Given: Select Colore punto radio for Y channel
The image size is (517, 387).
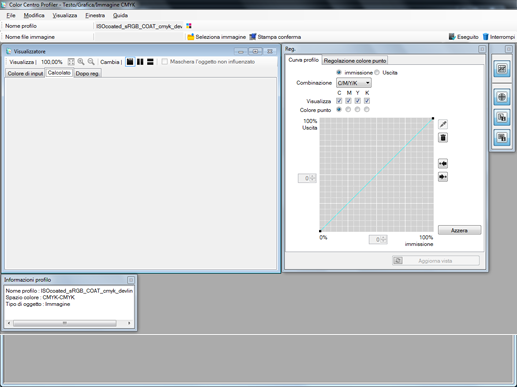Looking at the screenshot, I should [358, 110].
